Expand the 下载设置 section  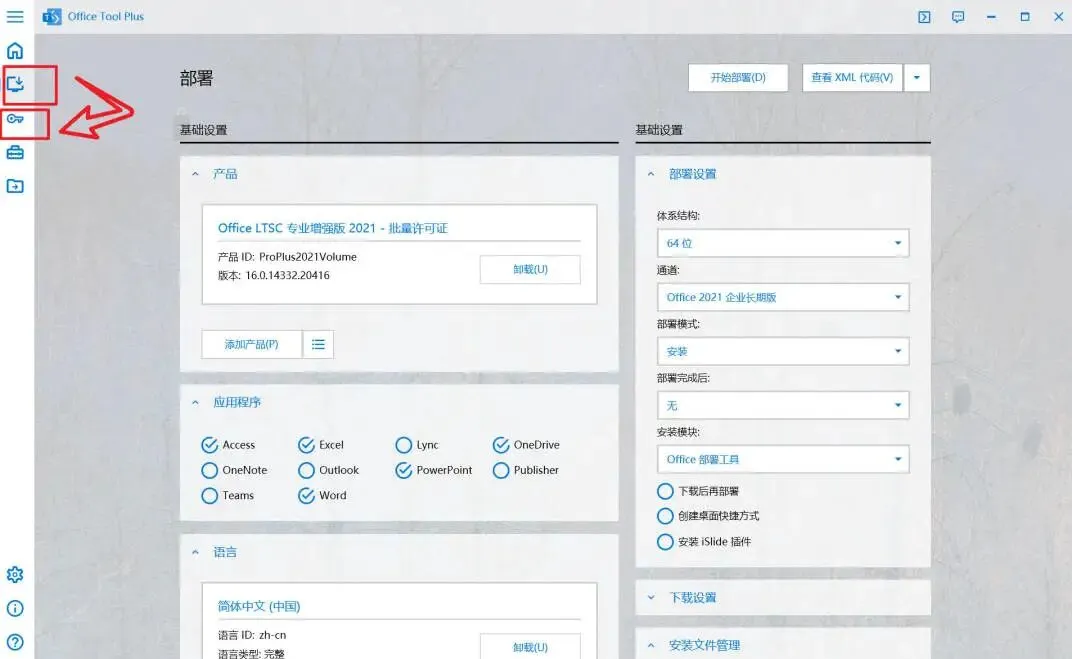pyautogui.click(x=651, y=597)
